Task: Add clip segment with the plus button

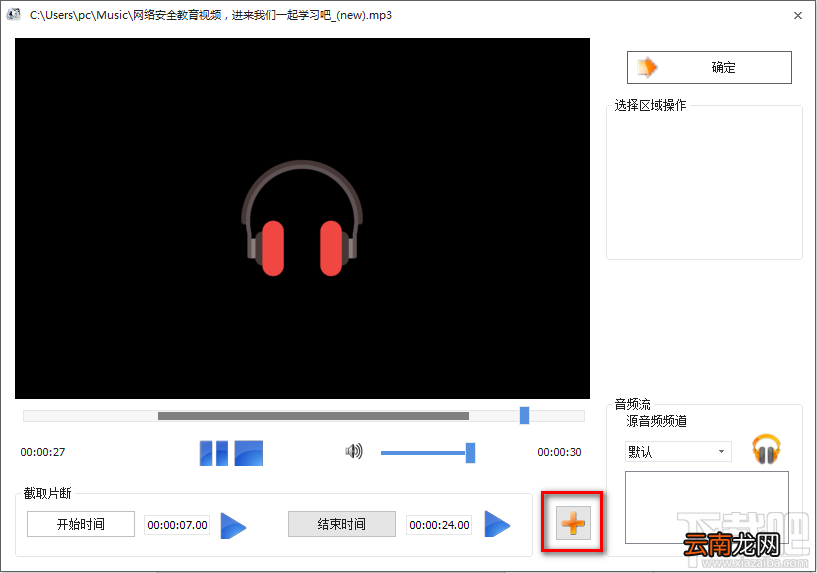Action: [573, 522]
